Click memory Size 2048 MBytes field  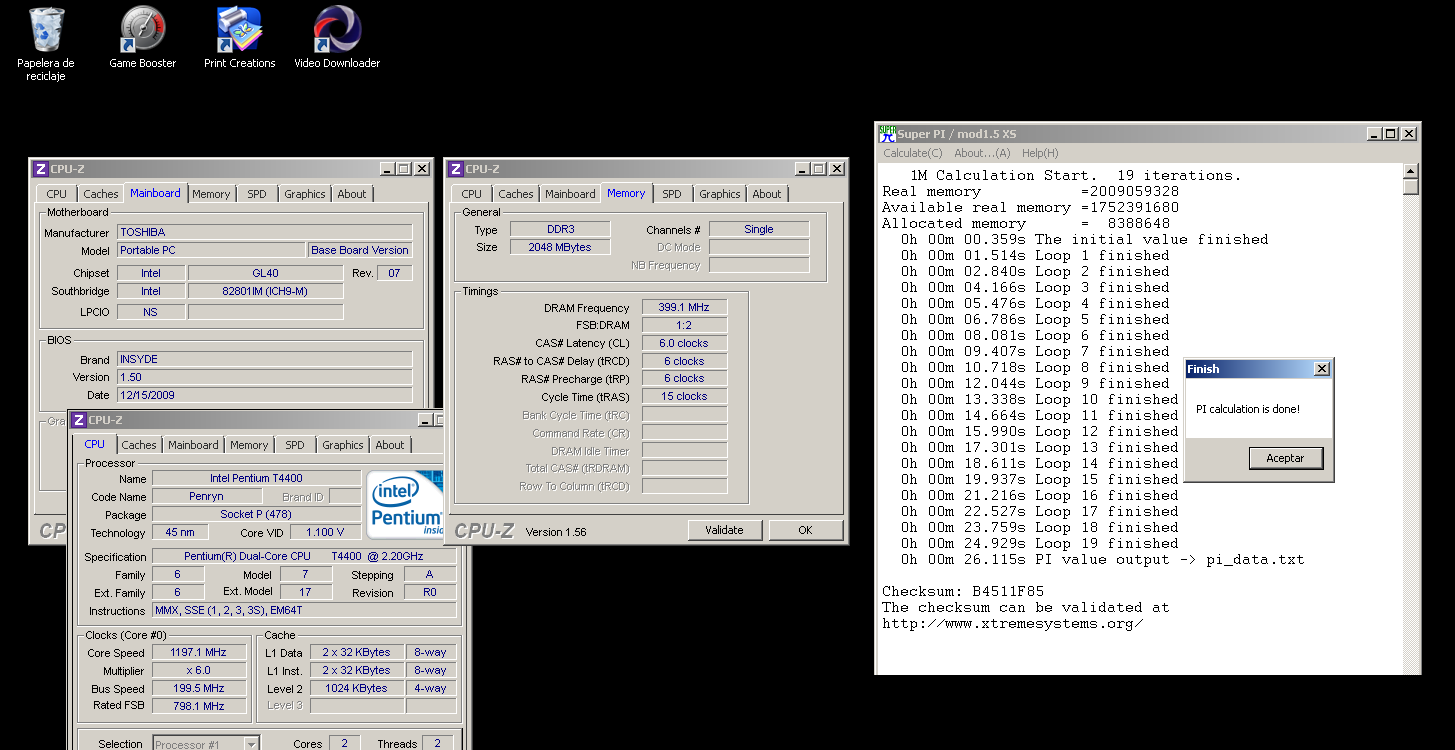pos(560,247)
